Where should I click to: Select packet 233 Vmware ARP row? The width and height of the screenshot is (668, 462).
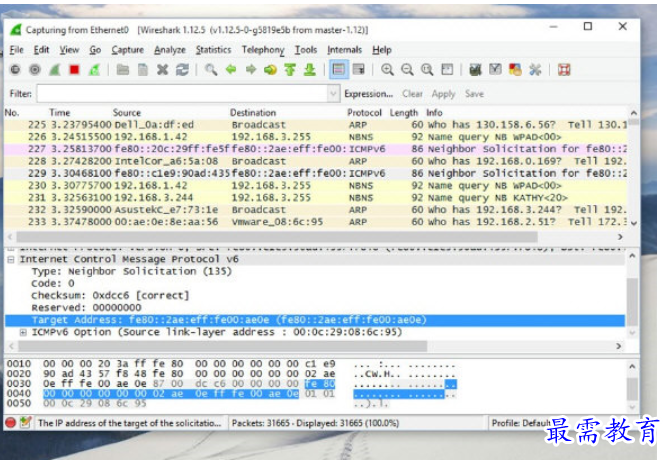316,222
